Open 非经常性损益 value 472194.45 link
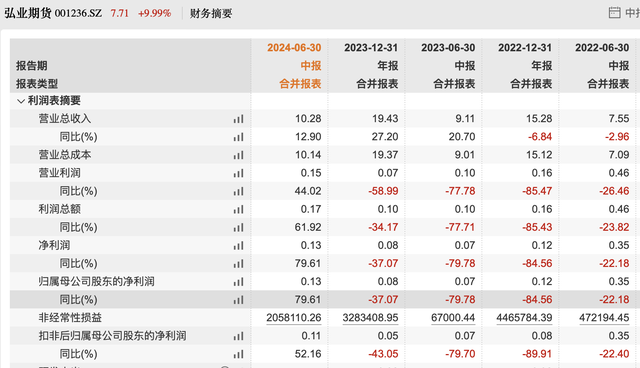 (604, 318)
